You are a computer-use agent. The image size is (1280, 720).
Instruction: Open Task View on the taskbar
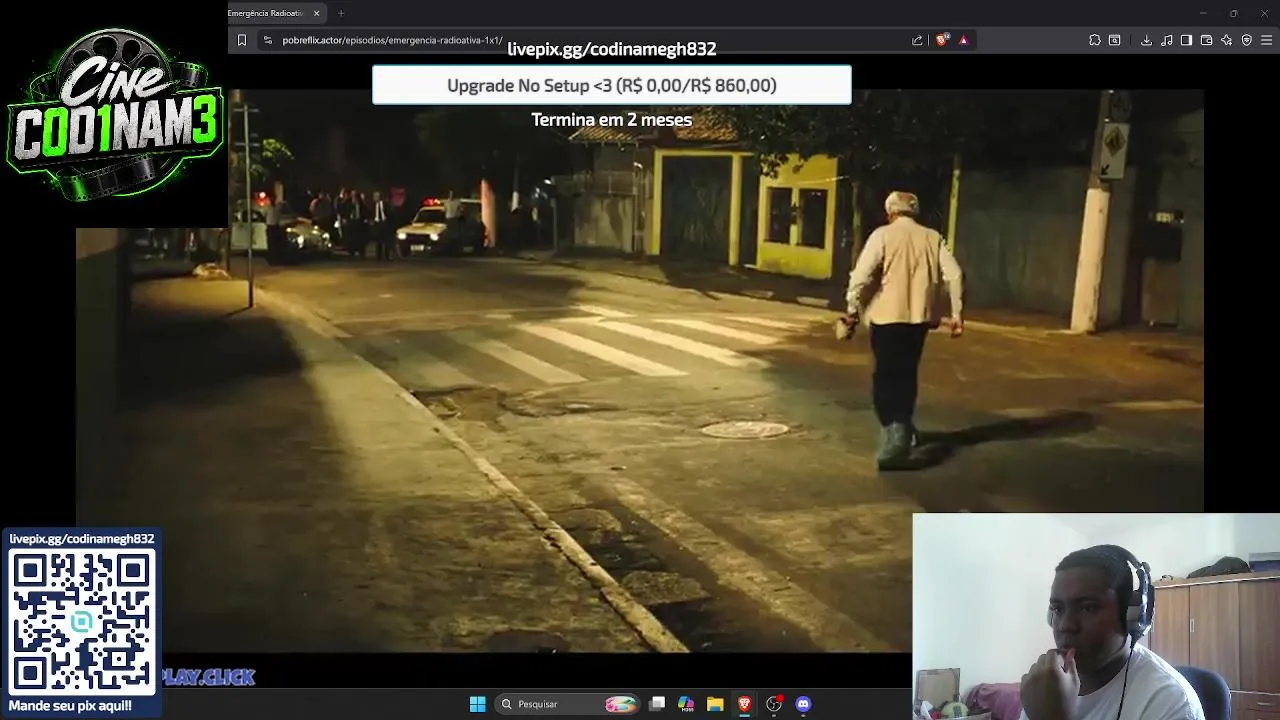click(x=657, y=704)
